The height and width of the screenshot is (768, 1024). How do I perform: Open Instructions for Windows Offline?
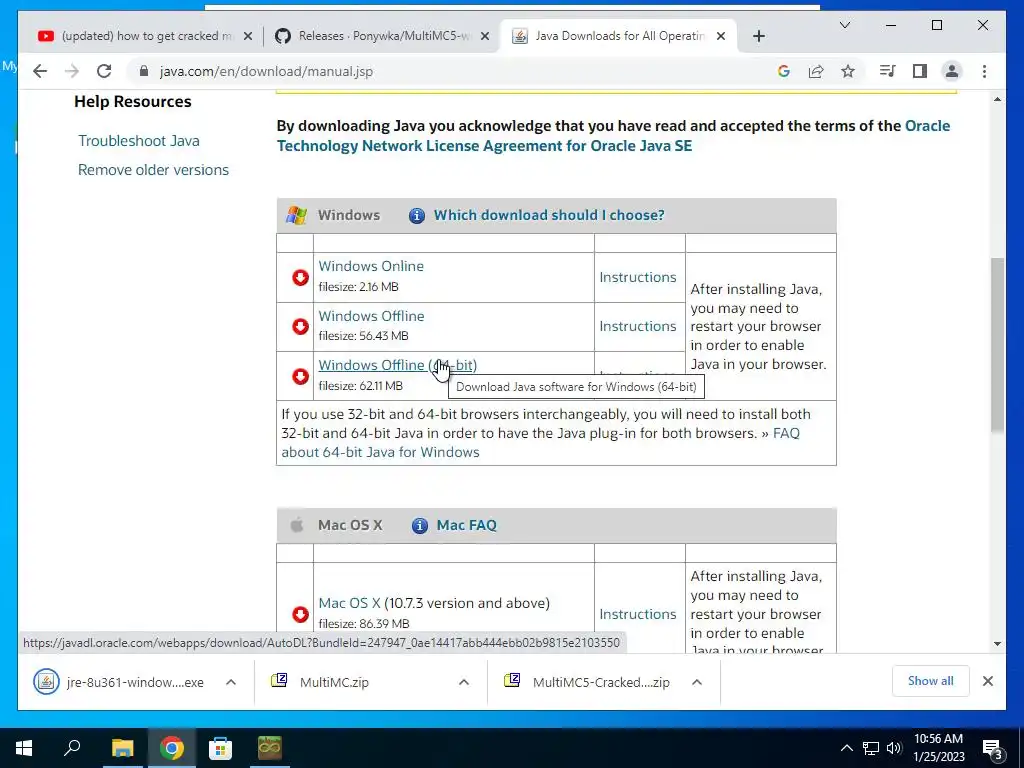[638, 326]
